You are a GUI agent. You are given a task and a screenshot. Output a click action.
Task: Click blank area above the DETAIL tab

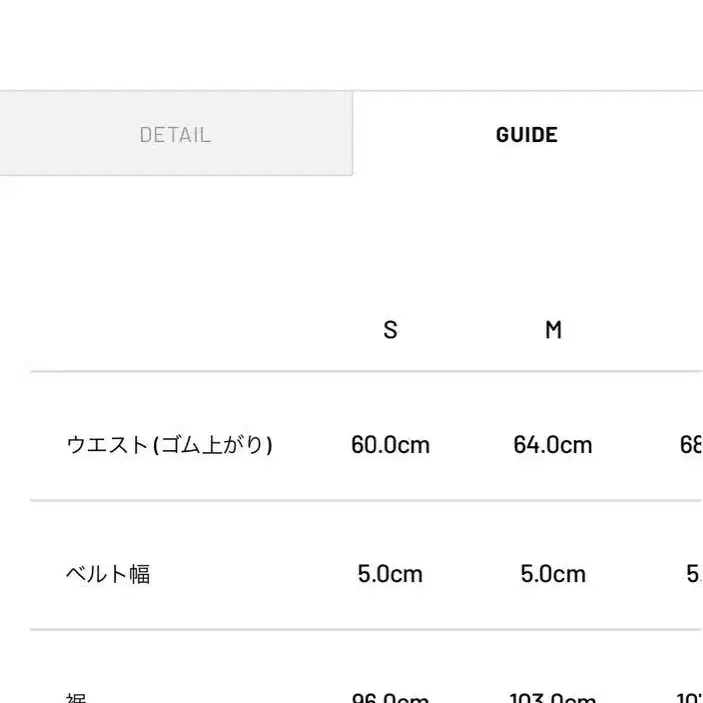click(x=176, y=45)
